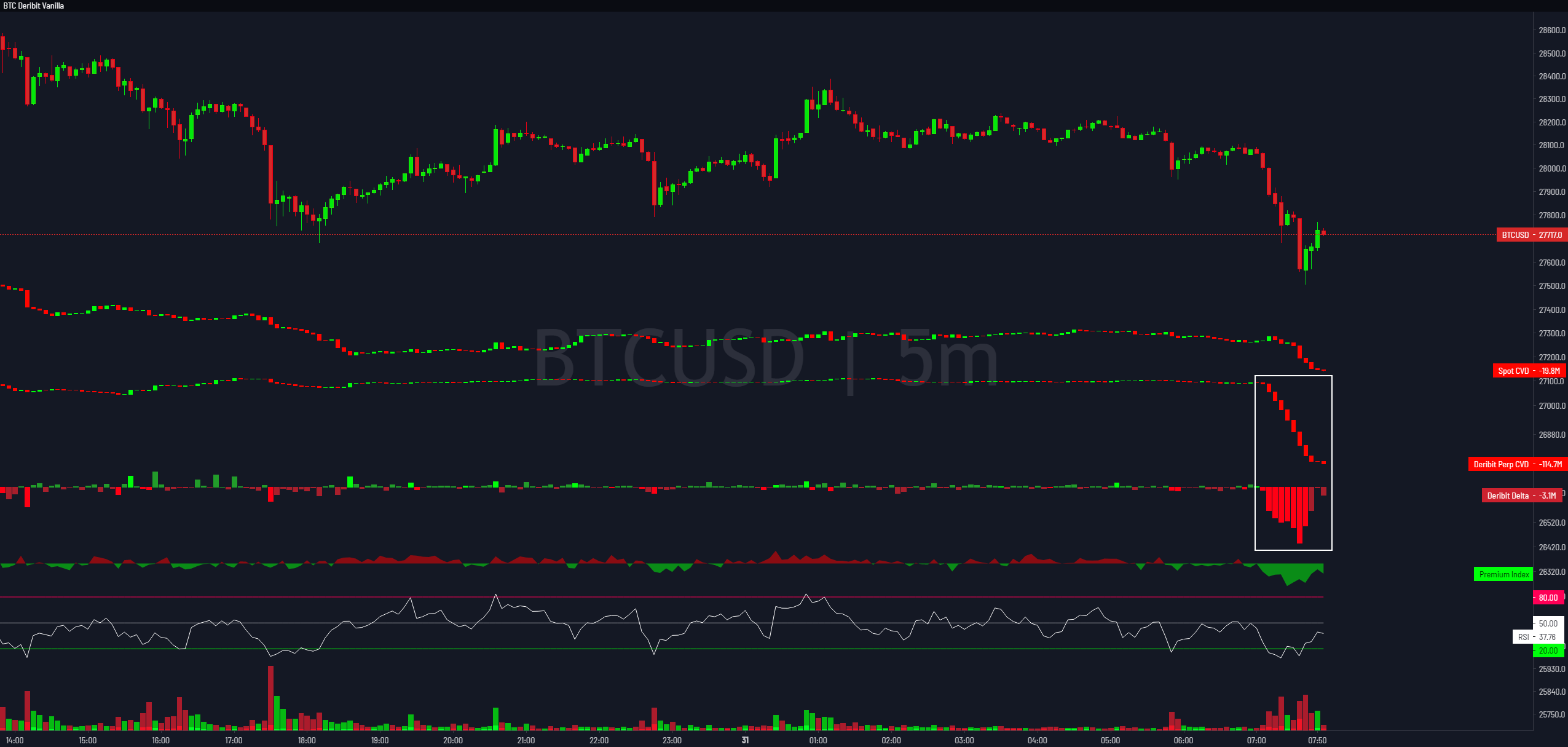Click the 15:00 time axis label

pyautogui.click(x=88, y=740)
